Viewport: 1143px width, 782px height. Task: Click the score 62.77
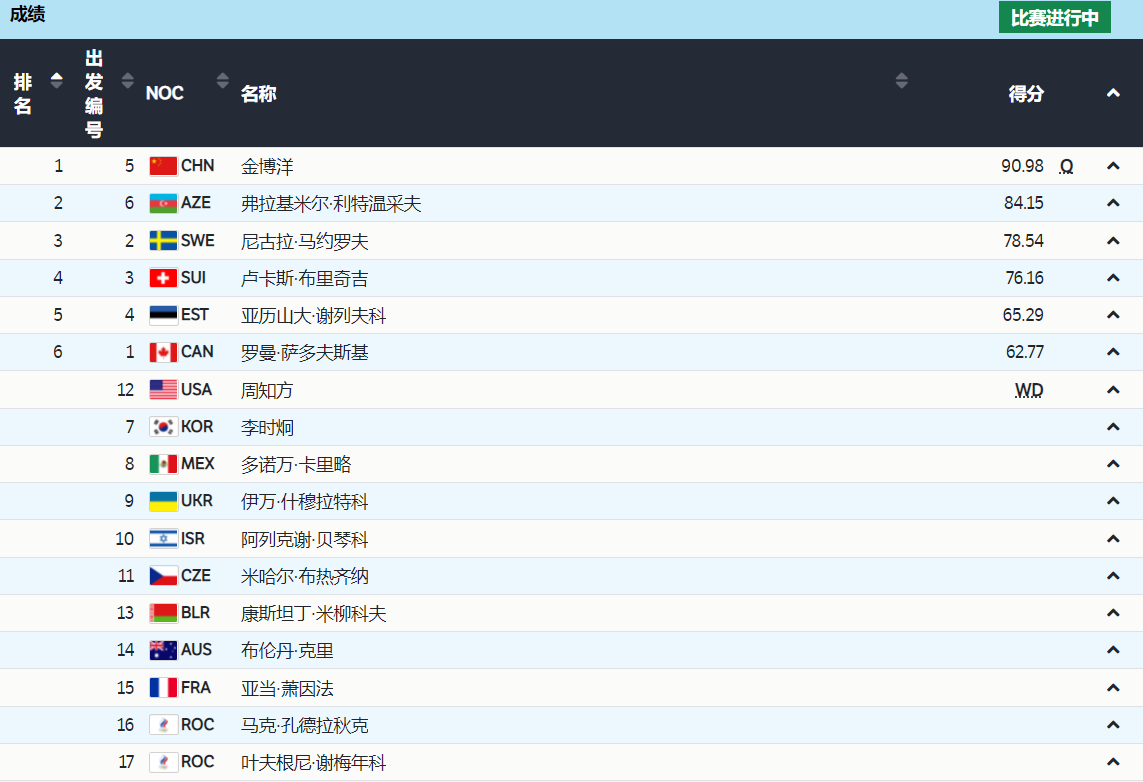(1024, 352)
